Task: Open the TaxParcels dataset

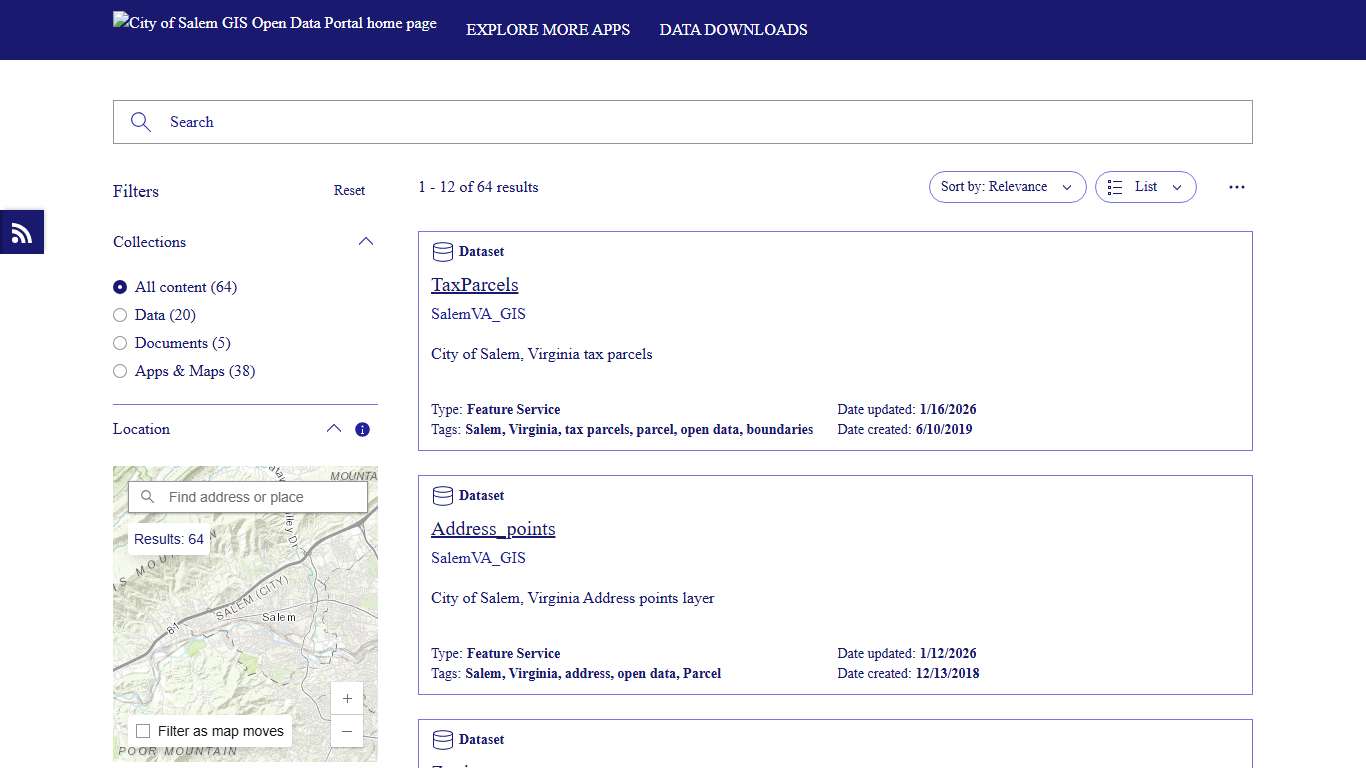Action: click(474, 285)
